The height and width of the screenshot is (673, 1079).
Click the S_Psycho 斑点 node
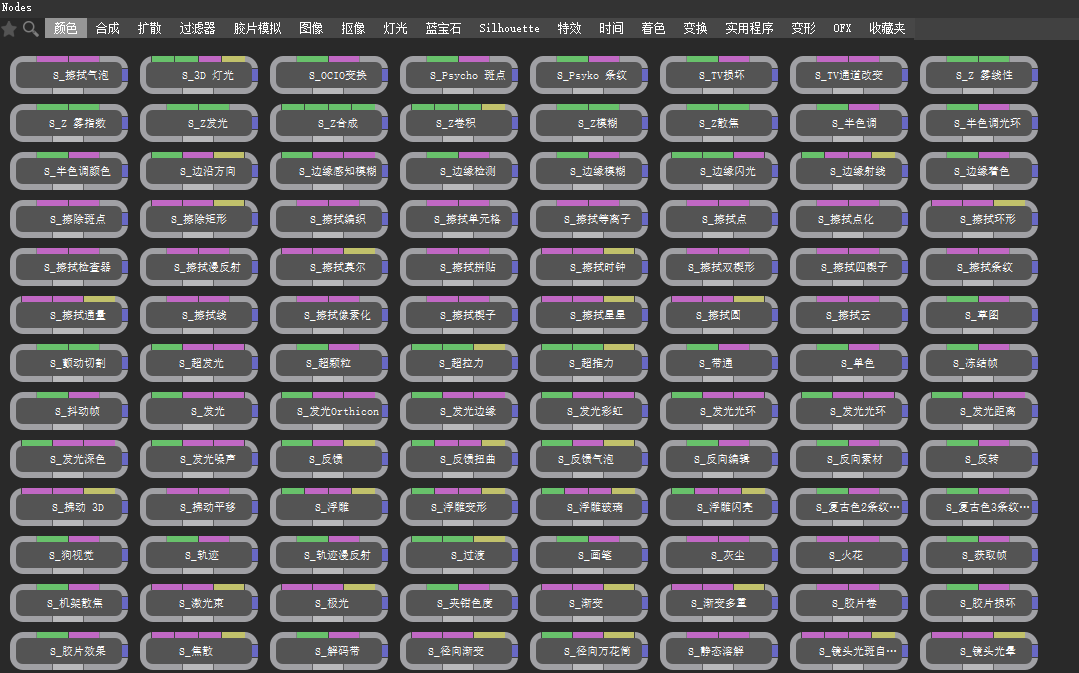(x=459, y=75)
